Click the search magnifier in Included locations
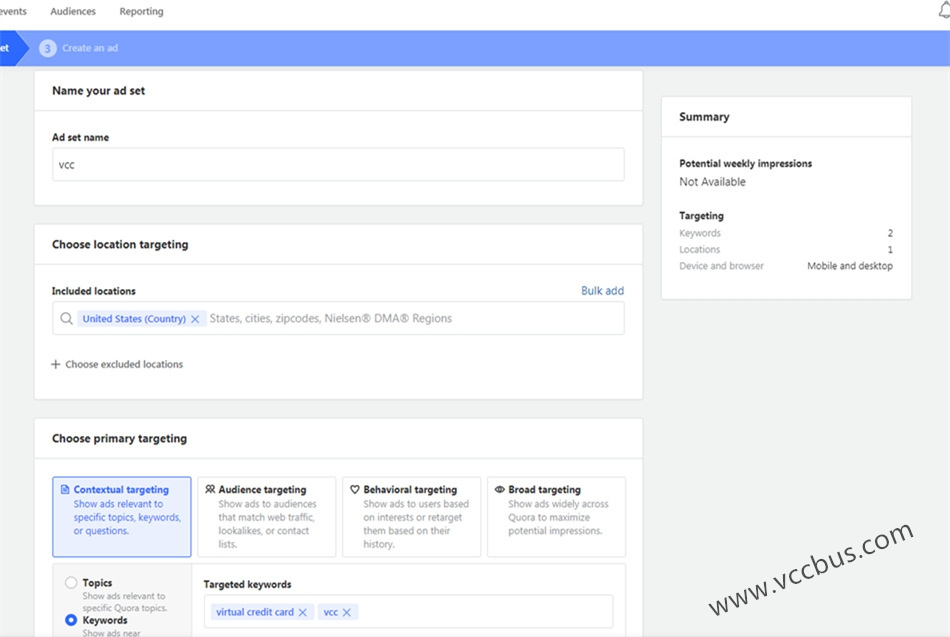 pos(67,319)
